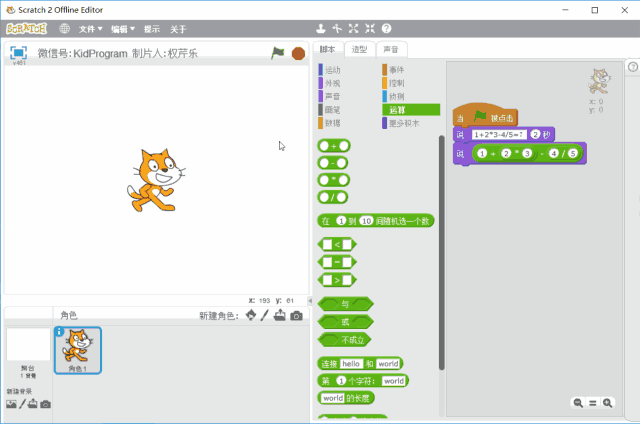Switch to the 声音 tab
Viewport: 640px width, 424px height.
391,49
